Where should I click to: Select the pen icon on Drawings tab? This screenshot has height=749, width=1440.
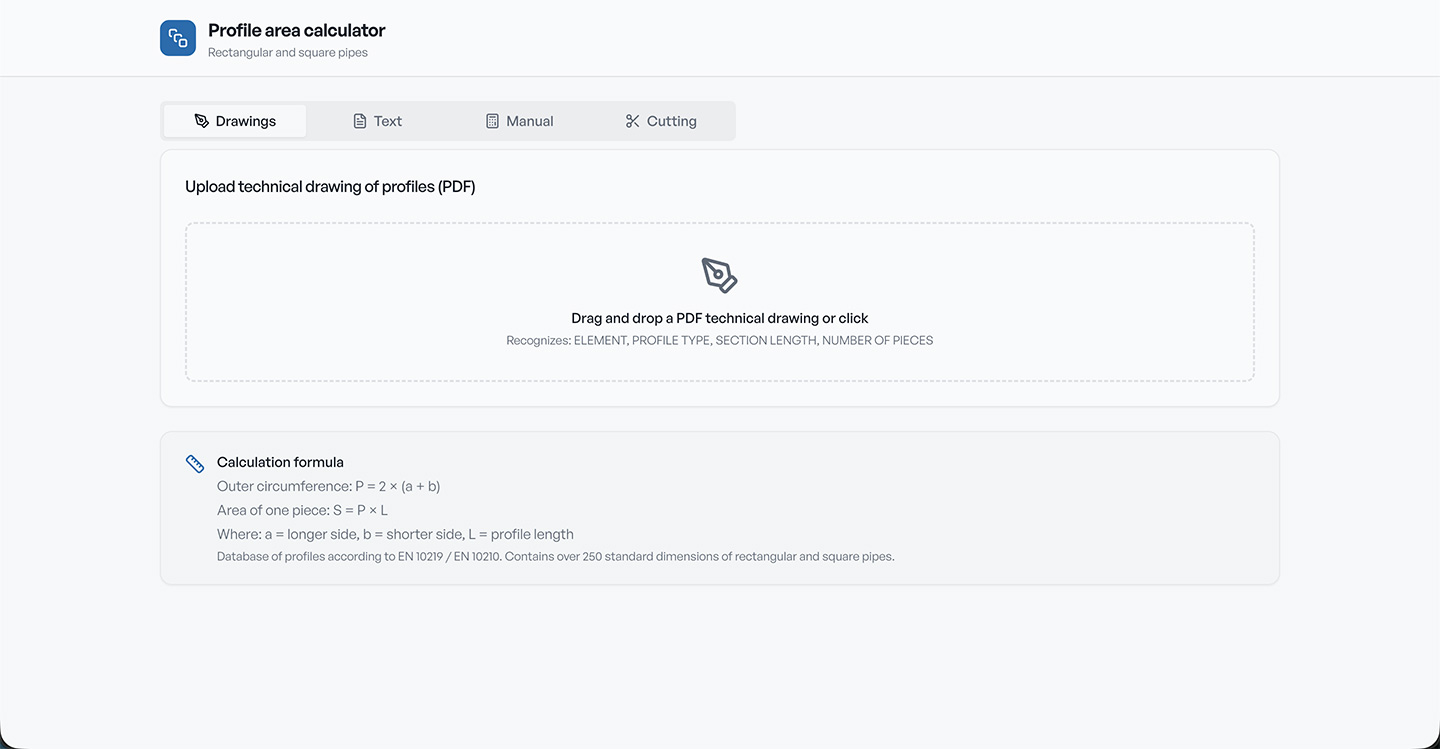[x=202, y=121]
